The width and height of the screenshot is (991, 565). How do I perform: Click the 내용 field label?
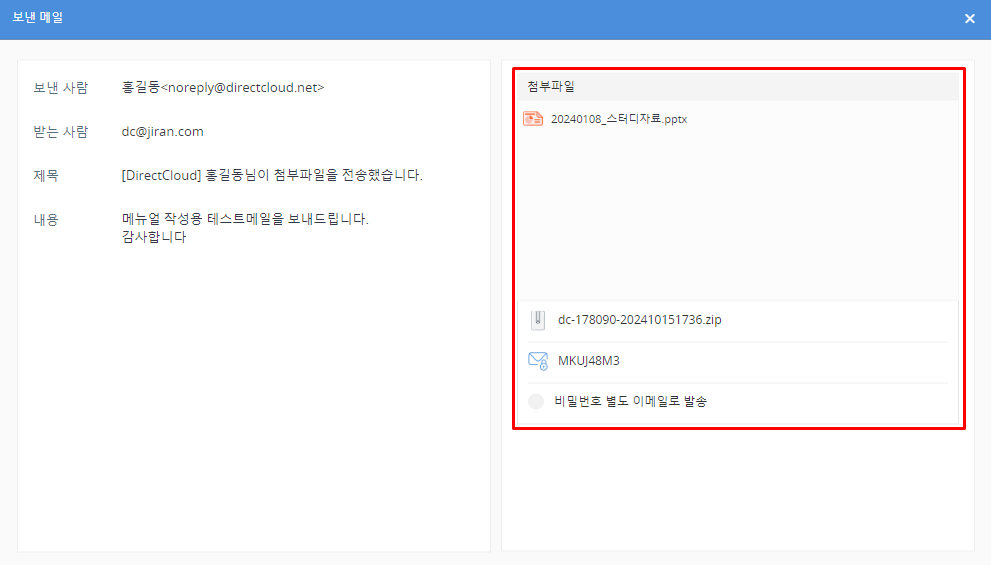pyautogui.click(x=46, y=220)
